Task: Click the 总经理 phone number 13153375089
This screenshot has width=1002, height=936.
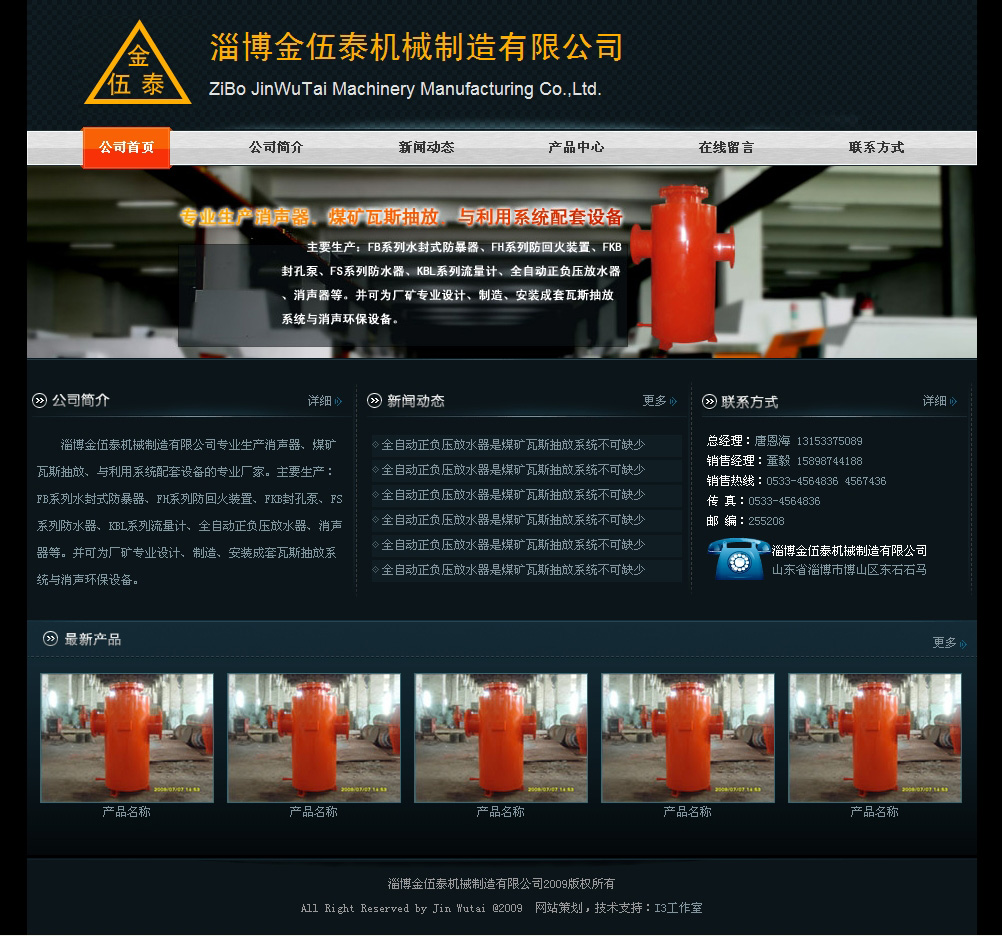Action: 829,441
